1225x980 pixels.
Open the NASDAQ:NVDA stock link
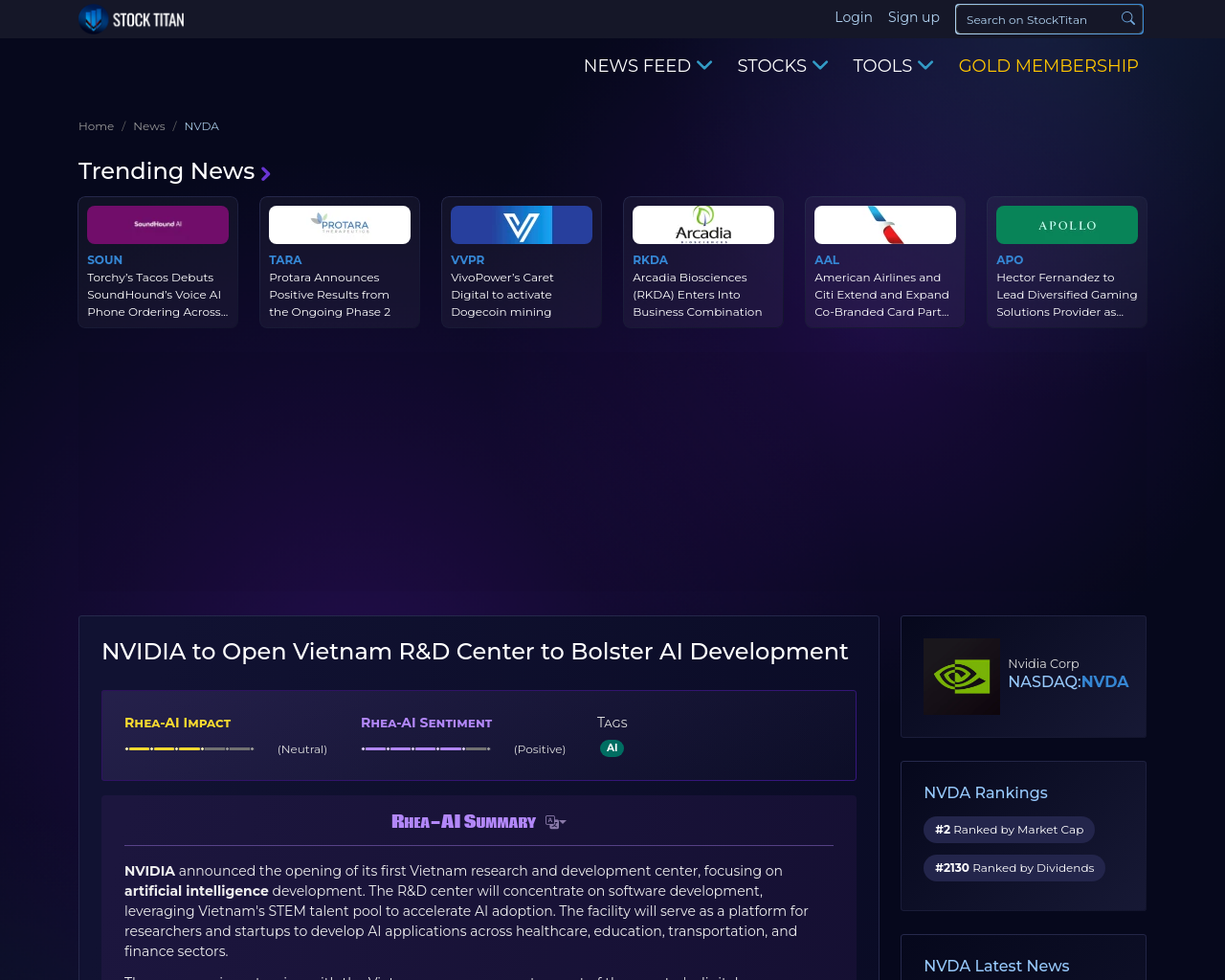point(1068,681)
